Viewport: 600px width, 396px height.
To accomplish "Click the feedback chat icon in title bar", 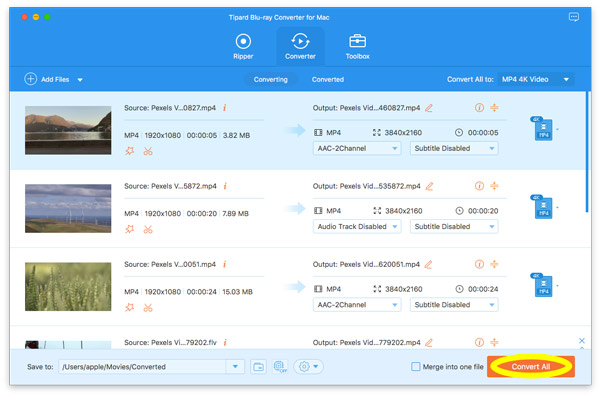I will (x=574, y=17).
